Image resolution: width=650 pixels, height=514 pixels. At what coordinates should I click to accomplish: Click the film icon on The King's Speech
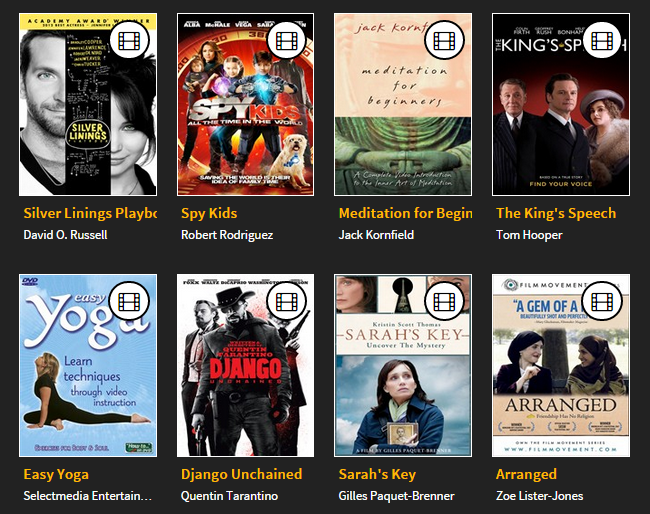pos(602,40)
